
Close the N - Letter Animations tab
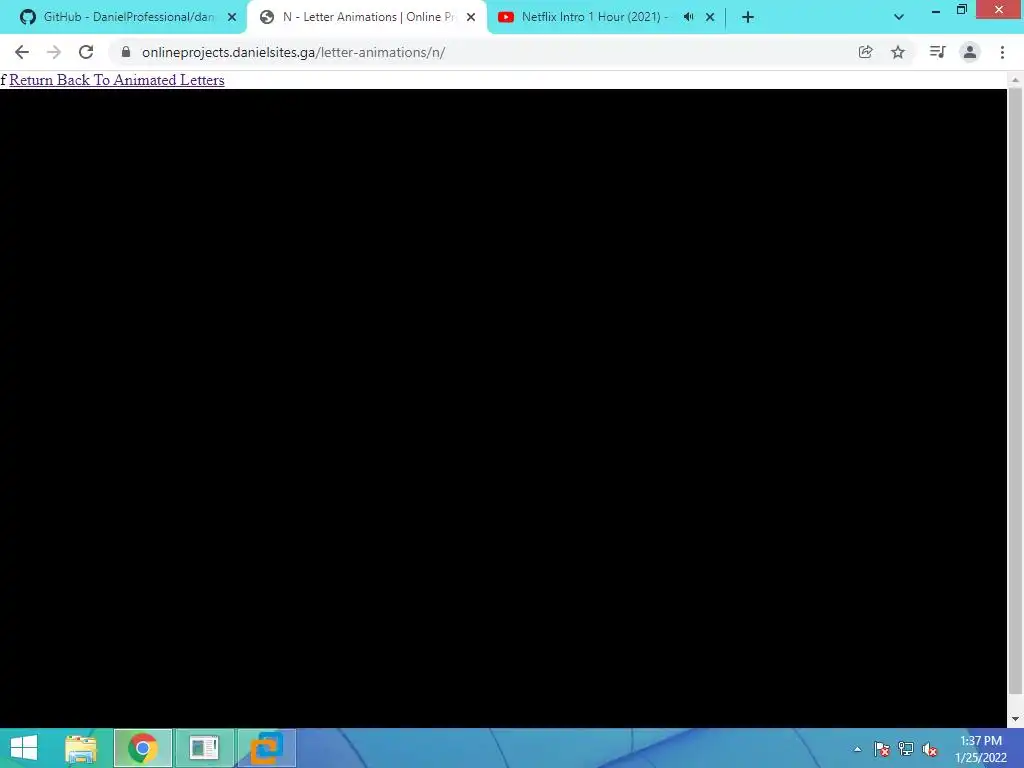[x=471, y=17]
